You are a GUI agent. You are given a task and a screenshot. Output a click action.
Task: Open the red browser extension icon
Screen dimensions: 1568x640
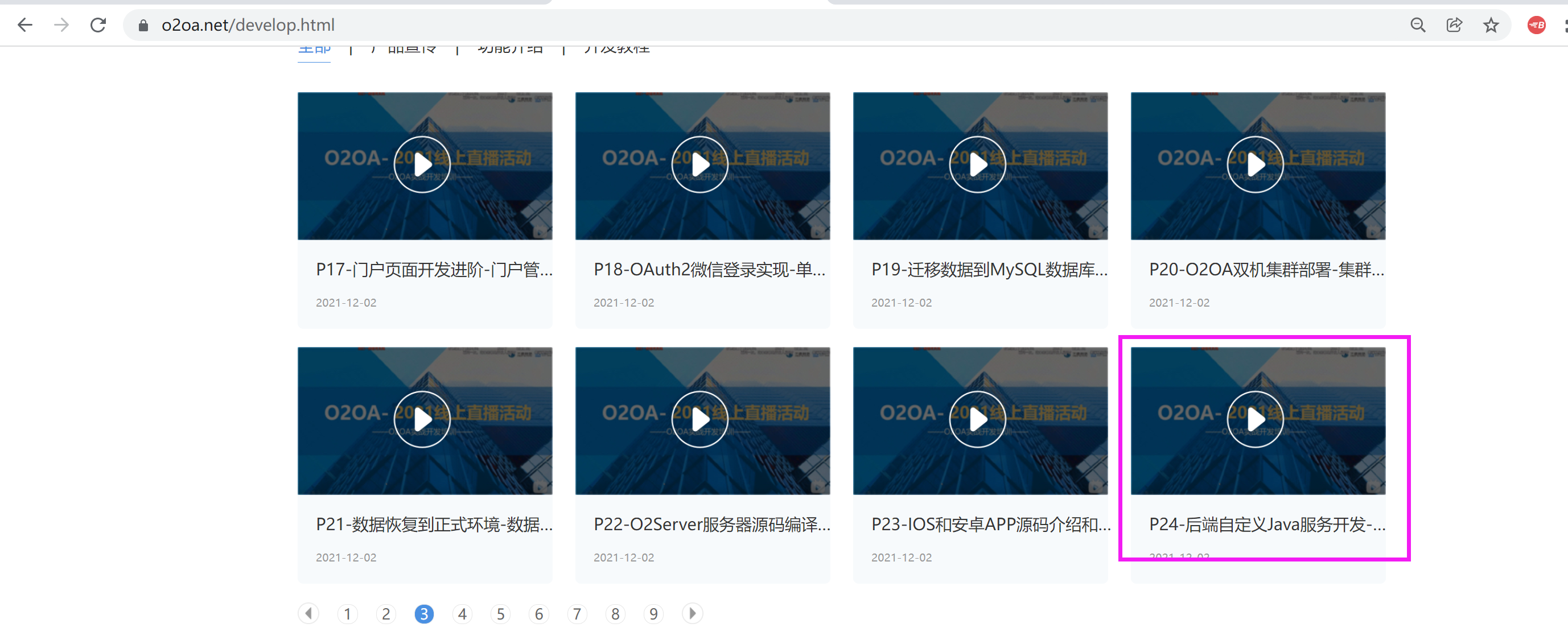tap(1536, 25)
